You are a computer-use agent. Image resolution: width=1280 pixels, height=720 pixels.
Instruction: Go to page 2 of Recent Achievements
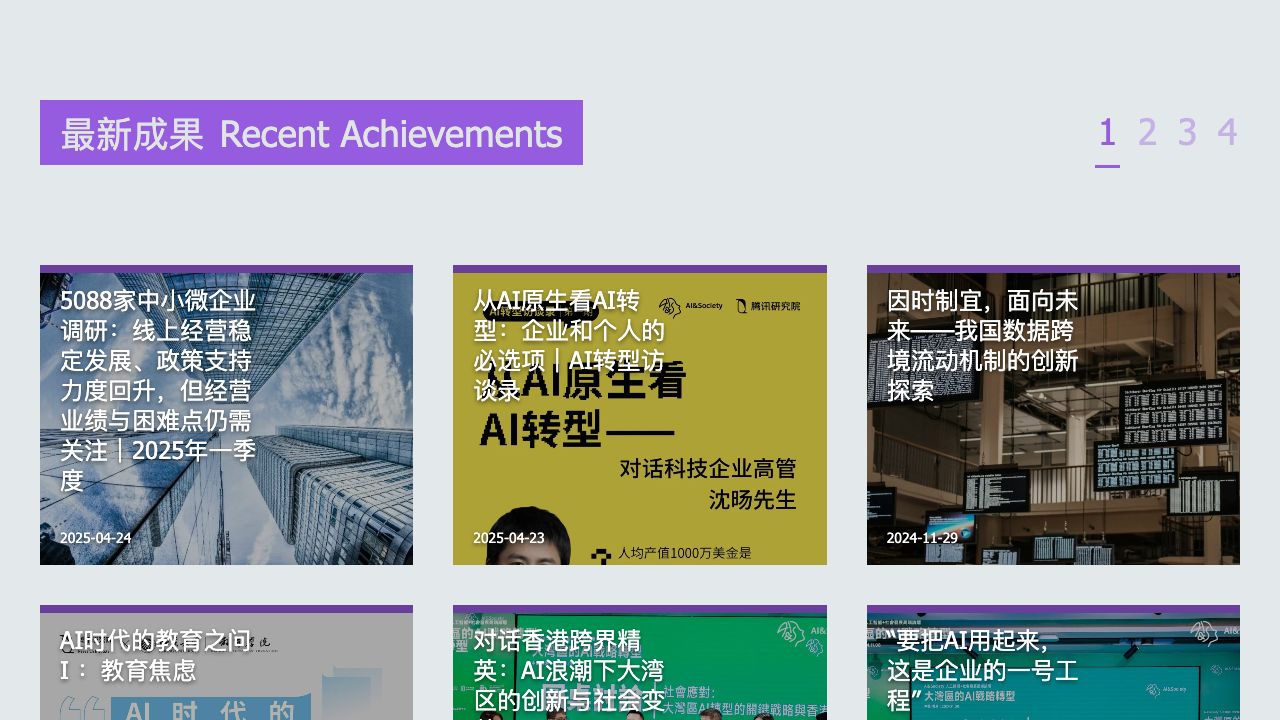tap(1147, 132)
